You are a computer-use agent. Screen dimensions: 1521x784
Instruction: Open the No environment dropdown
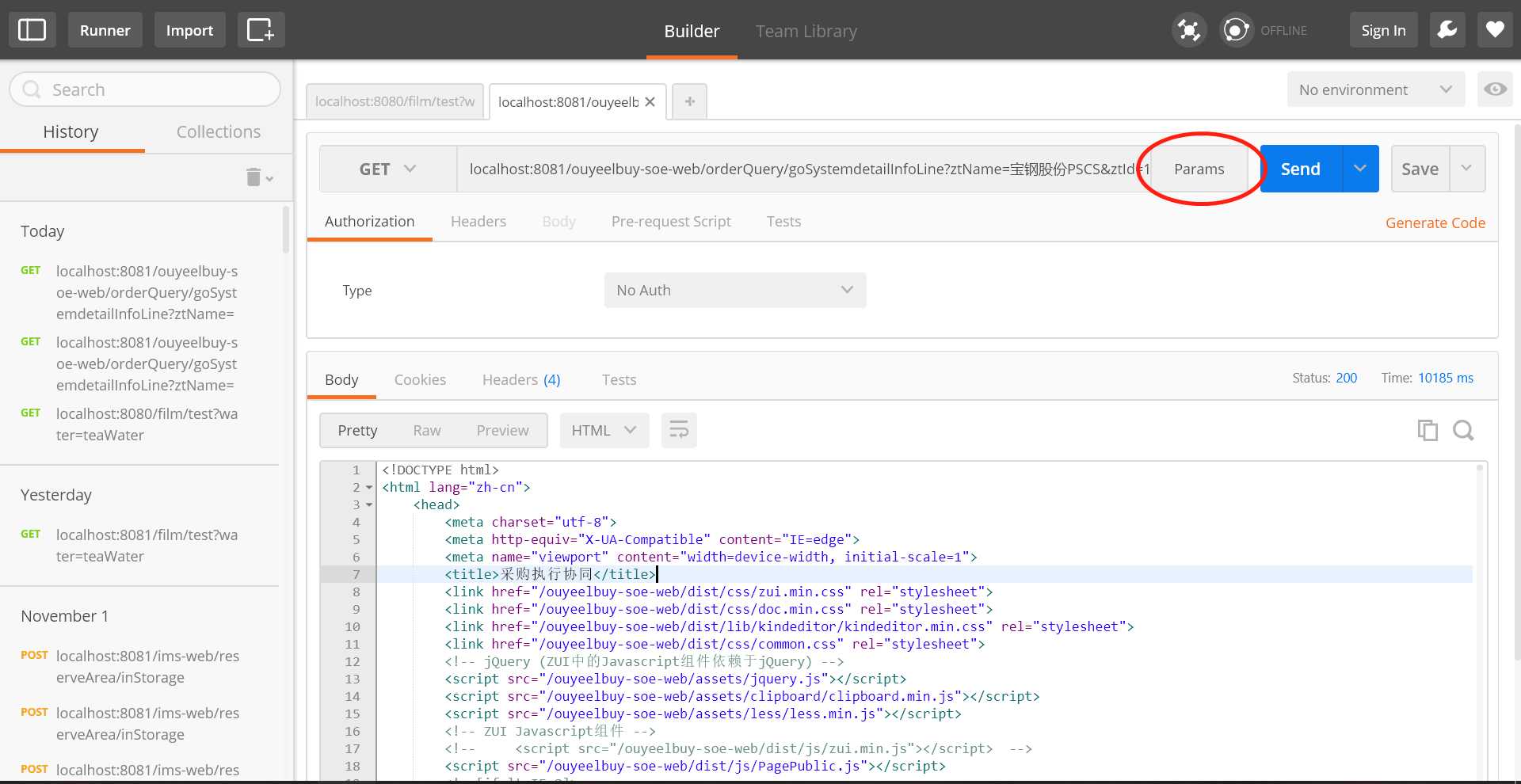click(x=1375, y=89)
